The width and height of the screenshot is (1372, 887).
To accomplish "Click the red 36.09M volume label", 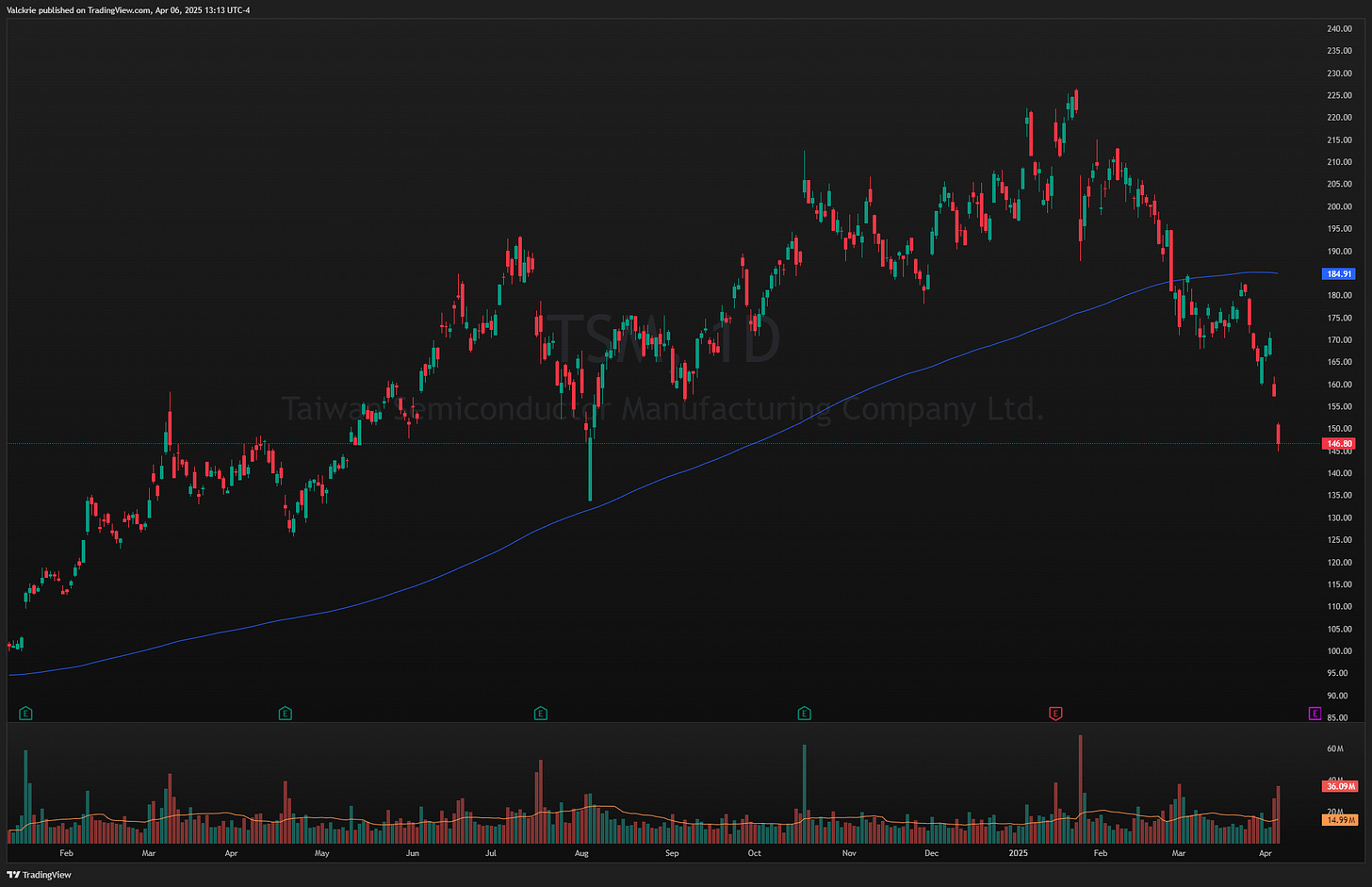I will 1339,786.
